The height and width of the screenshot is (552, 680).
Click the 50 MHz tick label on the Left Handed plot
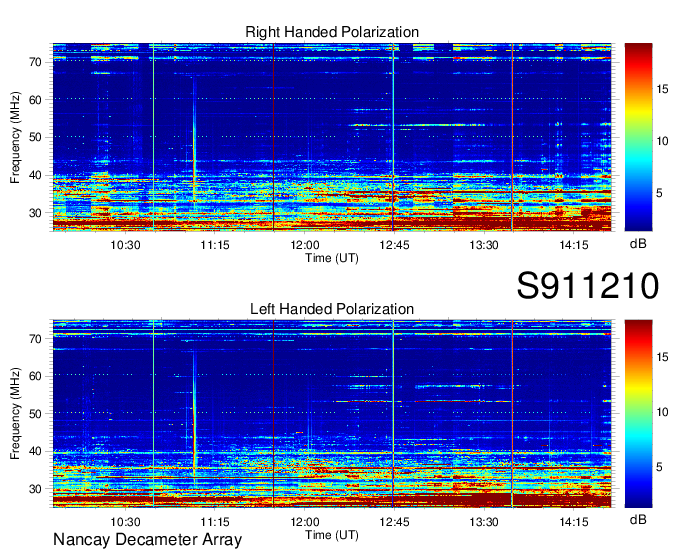click(x=36, y=414)
